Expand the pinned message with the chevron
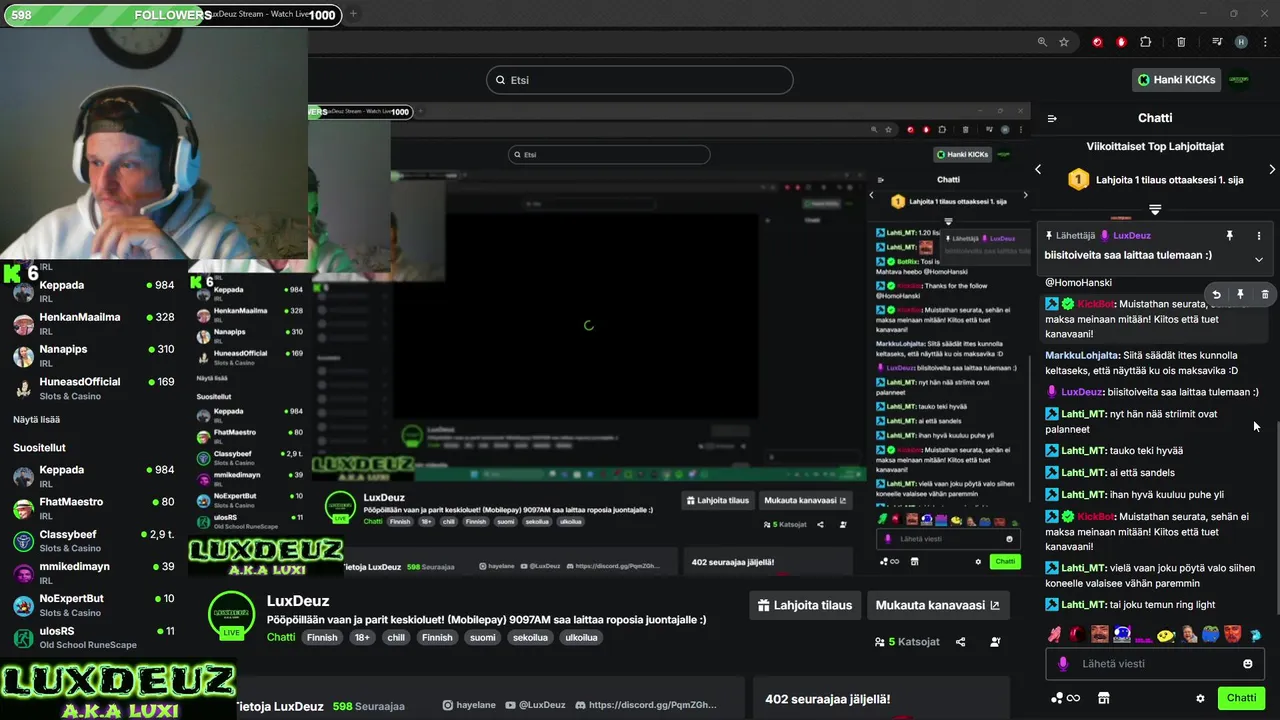 [x=1259, y=259]
